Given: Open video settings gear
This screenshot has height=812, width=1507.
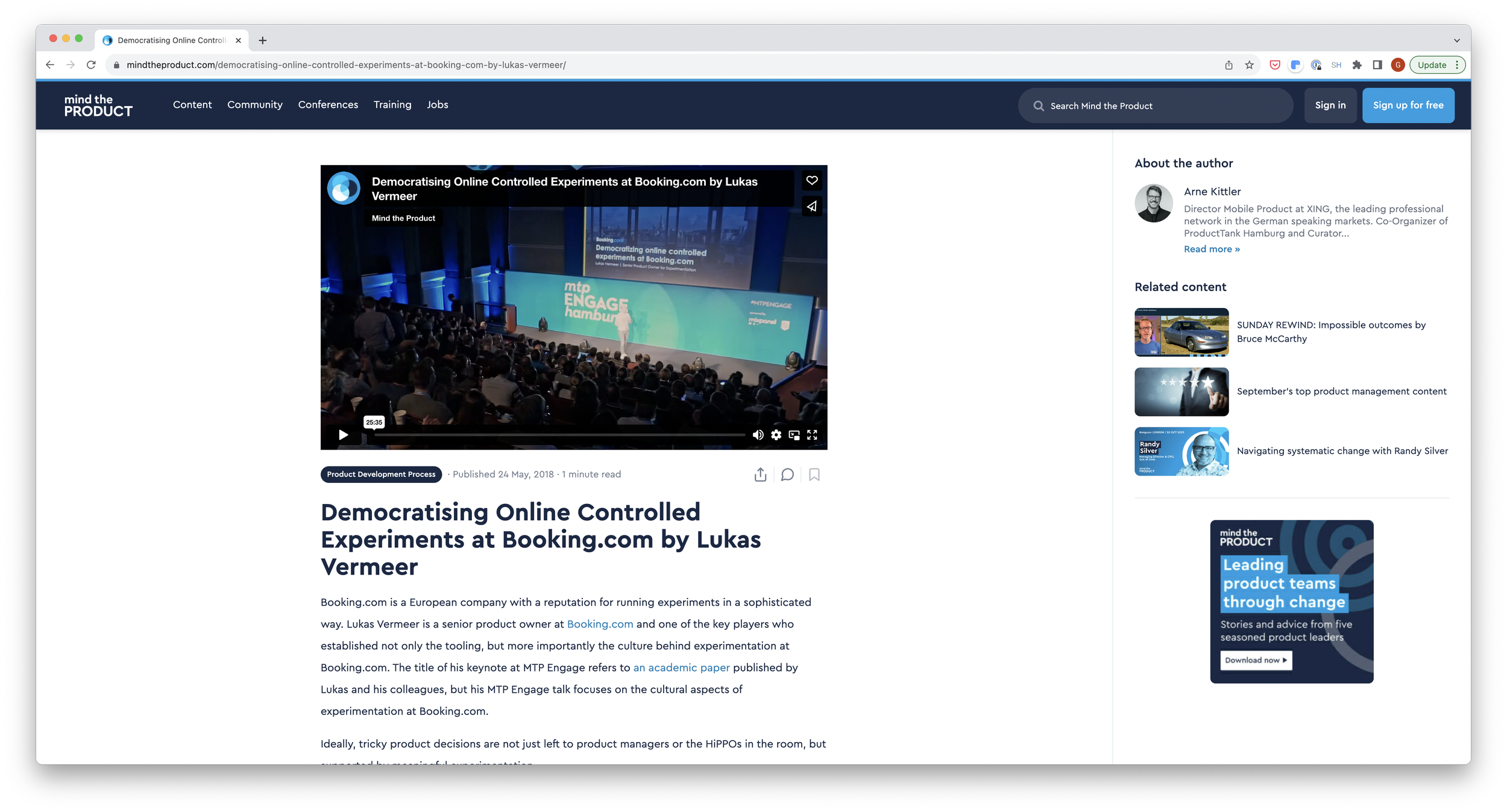Looking at the screenshot, I should [x=776, y=435].
